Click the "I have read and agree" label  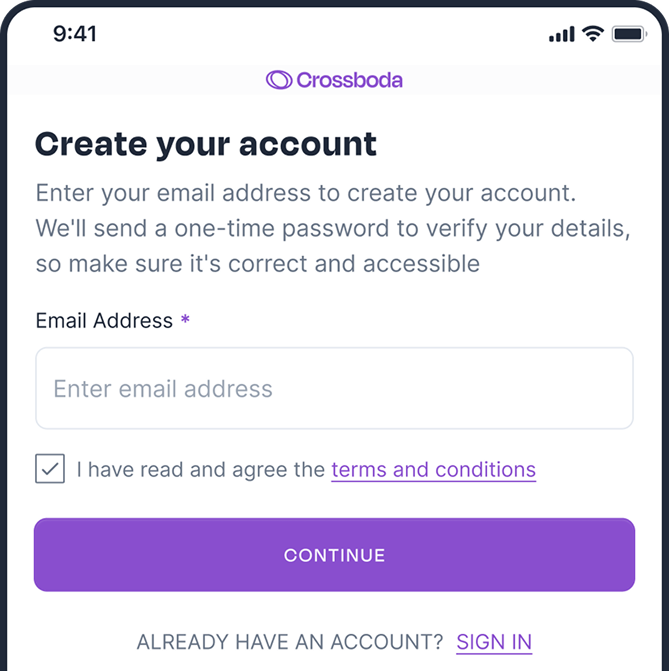[x=201, y=470]
